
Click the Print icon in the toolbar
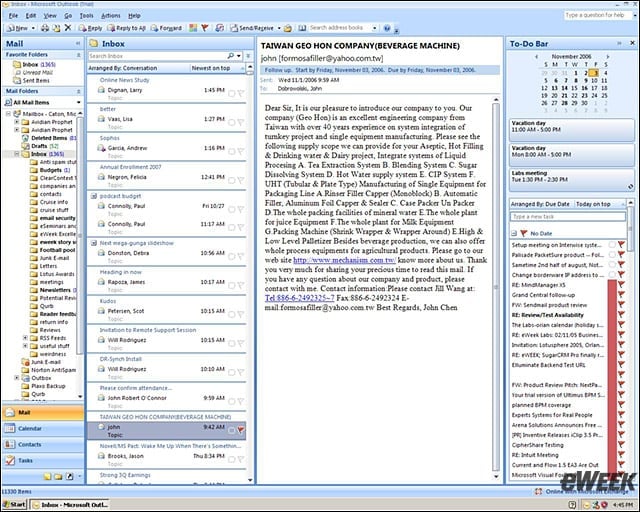tap(44, 28)
